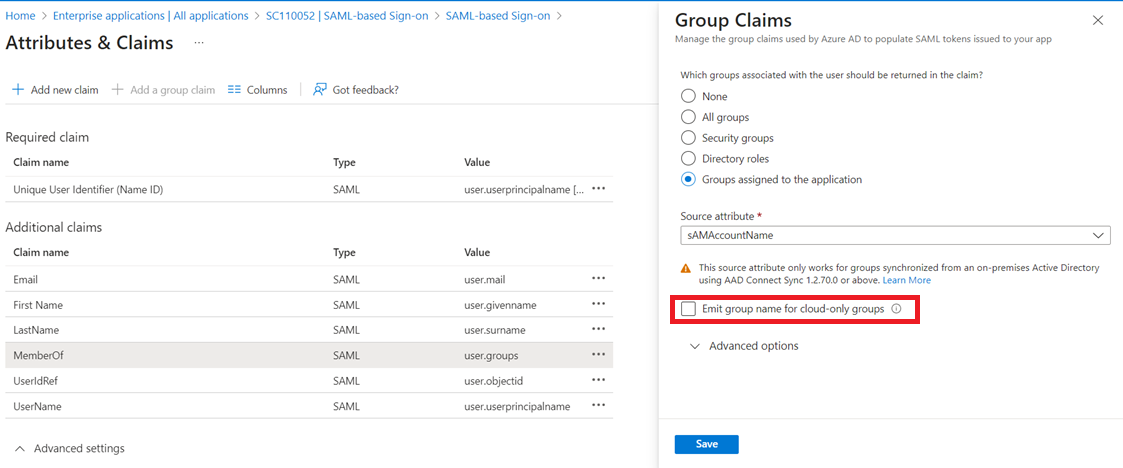
Task: Click the user.userprincipalname value in the UserName row
Action: click(x=517, y=406)
